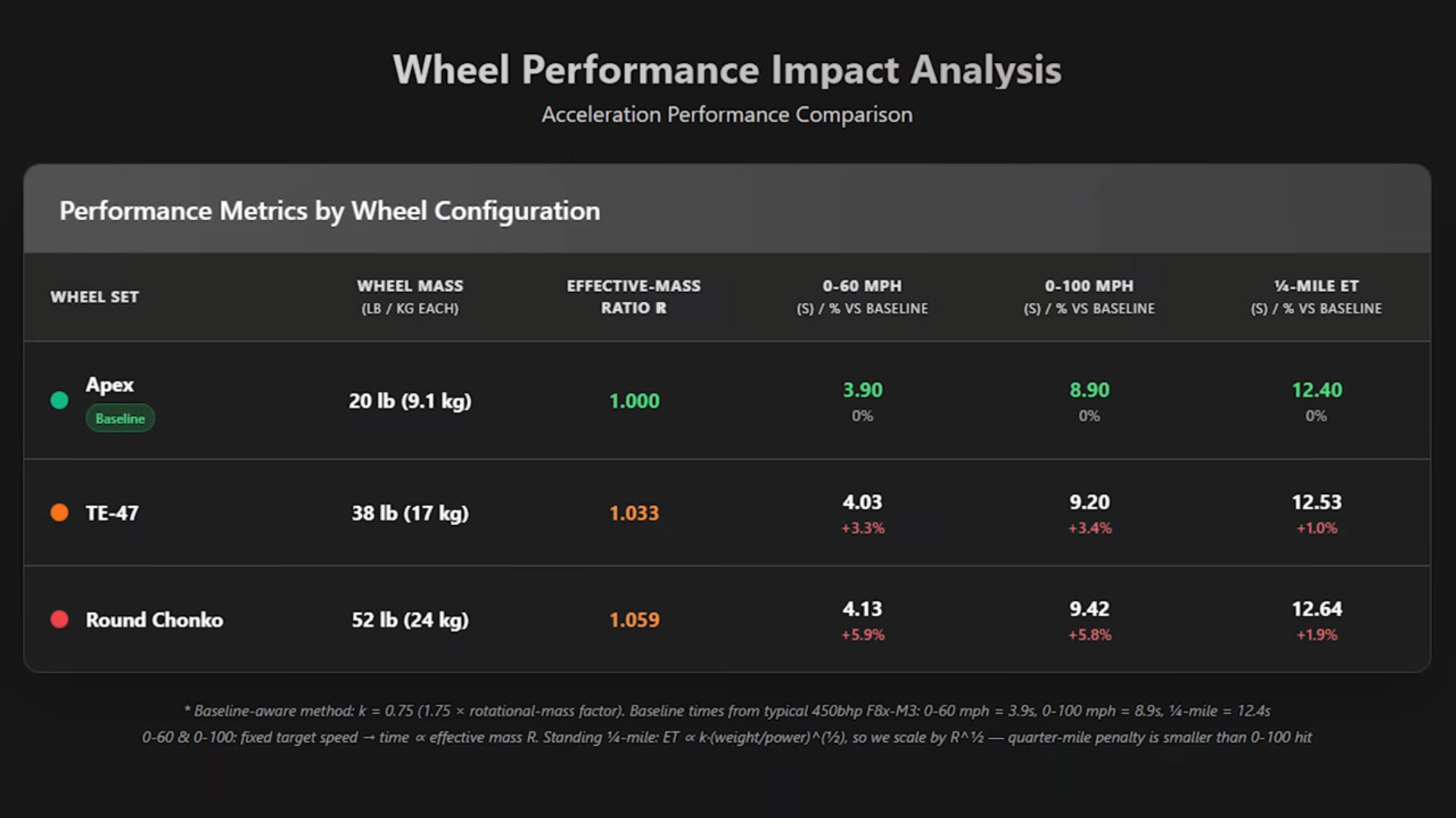
Task: Click the green dot beside Apex
Action: 59,400
